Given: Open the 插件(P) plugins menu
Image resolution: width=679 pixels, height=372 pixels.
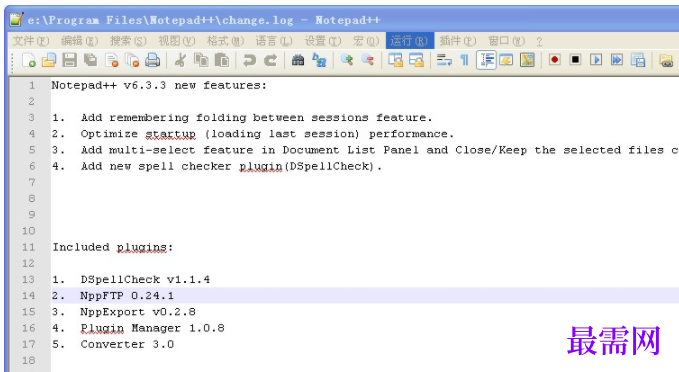Looking at the screenshot, I should coord(458,41).
